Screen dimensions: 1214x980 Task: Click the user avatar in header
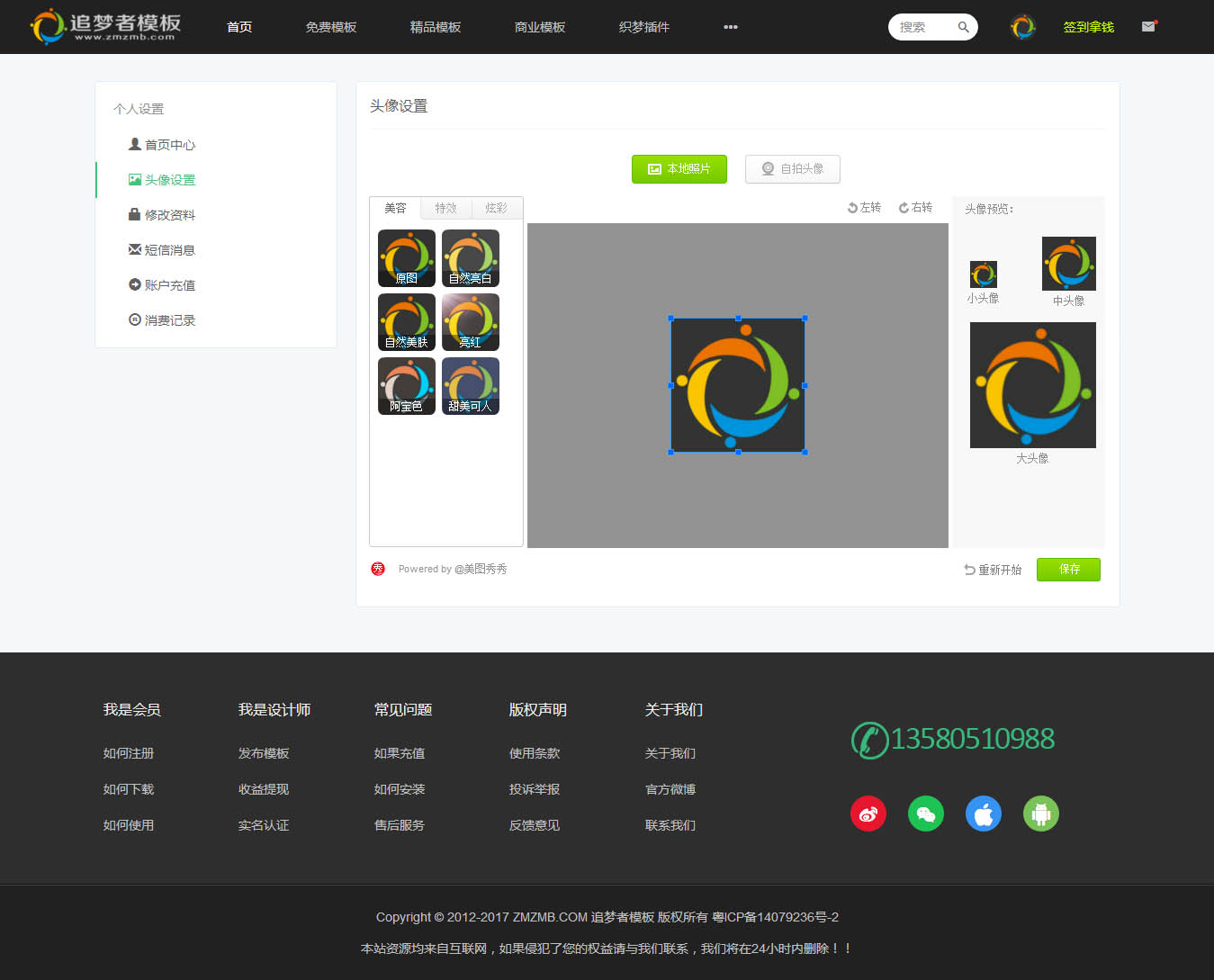pyautogui.click(x=1022, y=27)
